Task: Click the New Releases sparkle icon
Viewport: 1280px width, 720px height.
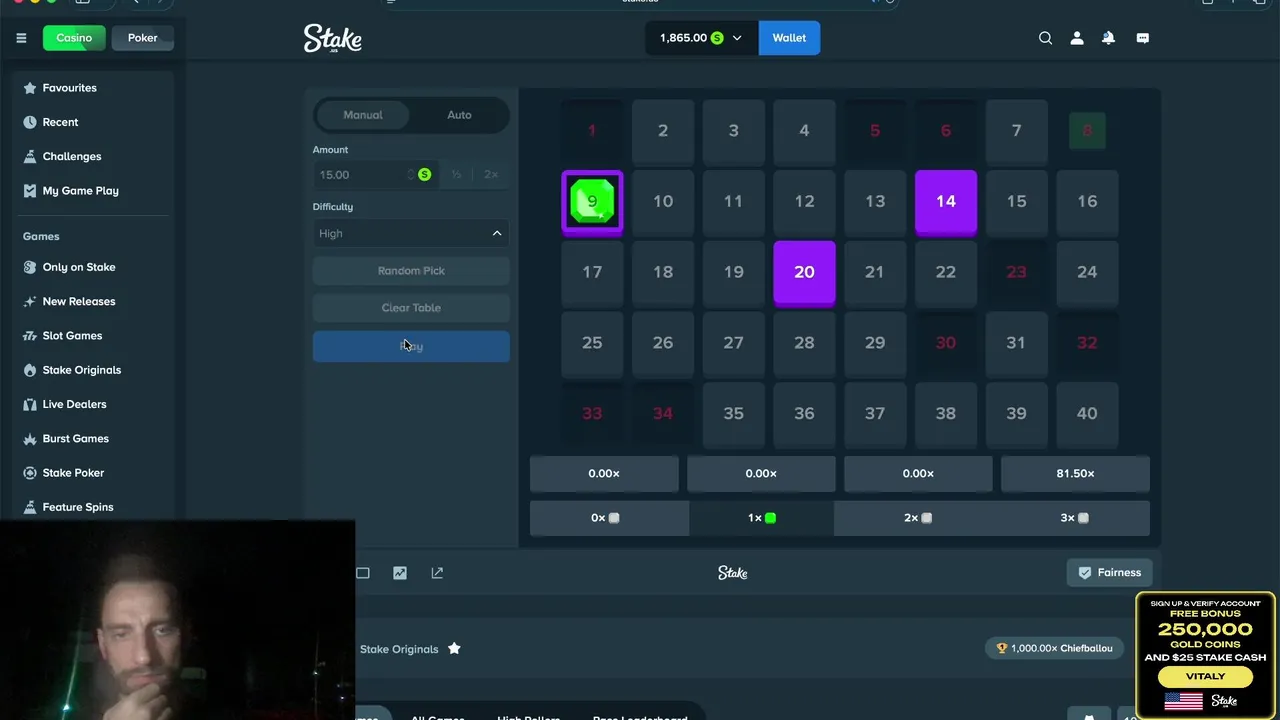Action: coord(30,301)
